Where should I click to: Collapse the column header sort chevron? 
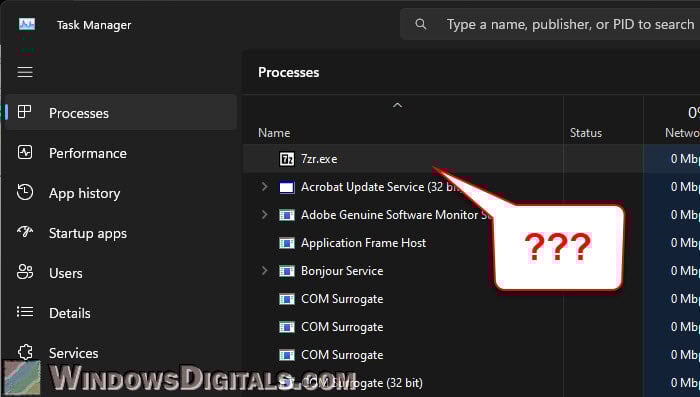397,105
